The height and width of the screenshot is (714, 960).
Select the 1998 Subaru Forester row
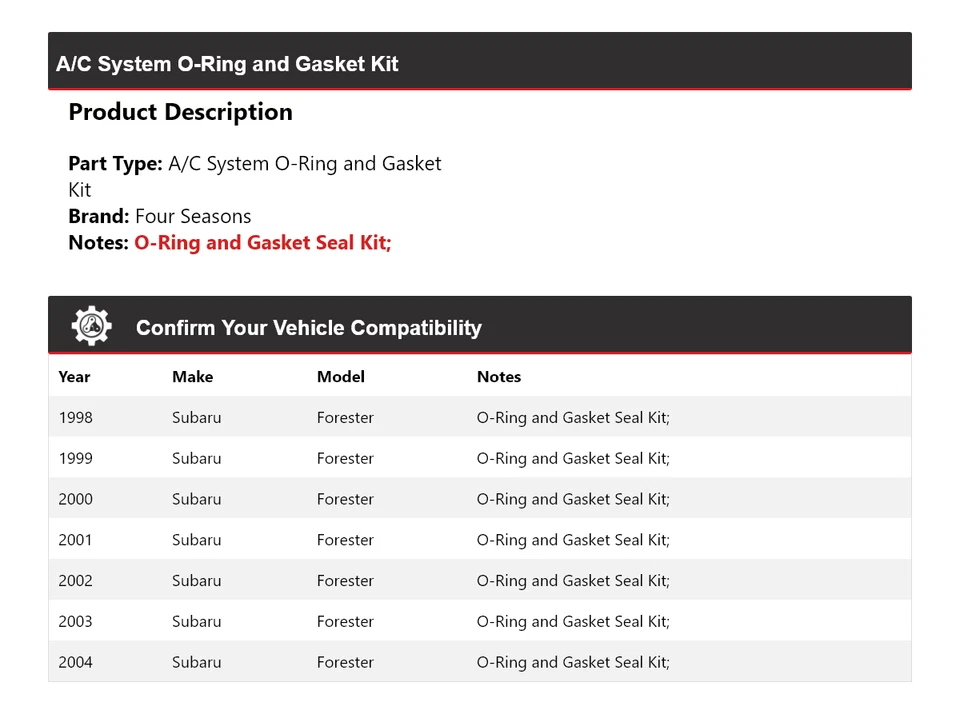click(479, 418)
